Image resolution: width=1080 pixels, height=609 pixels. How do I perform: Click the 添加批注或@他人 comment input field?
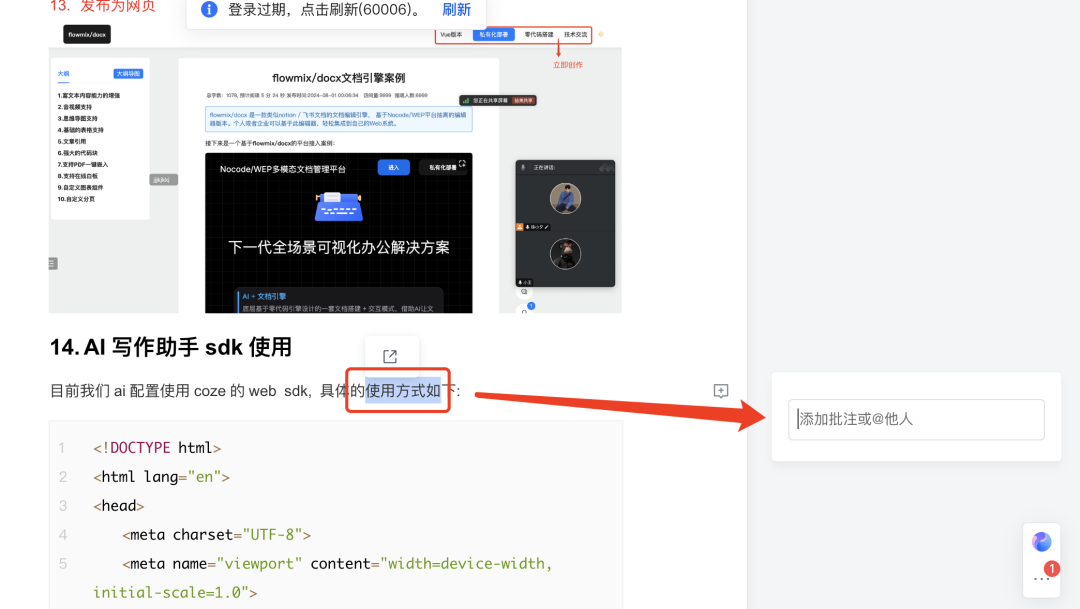click(916, 420)
